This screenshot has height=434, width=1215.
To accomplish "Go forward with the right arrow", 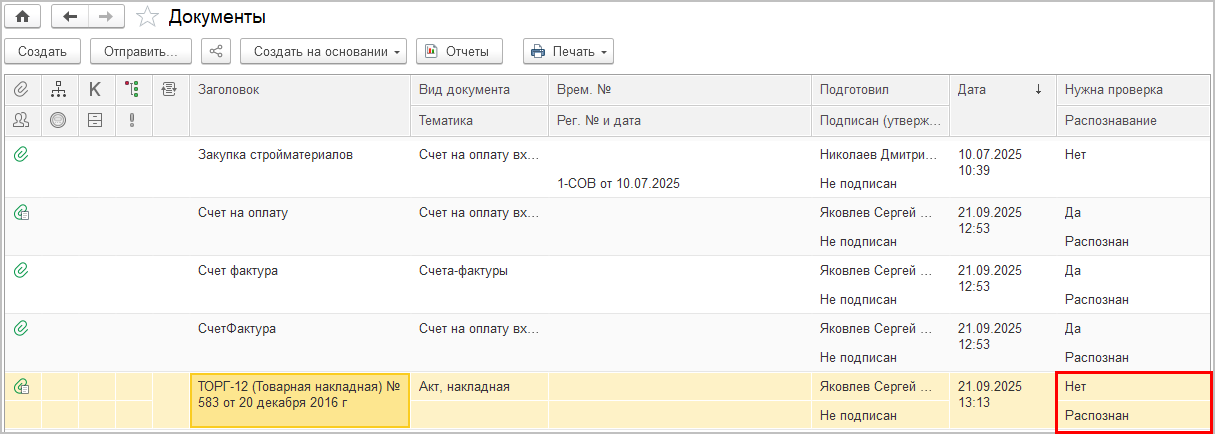I will point(106,17).
